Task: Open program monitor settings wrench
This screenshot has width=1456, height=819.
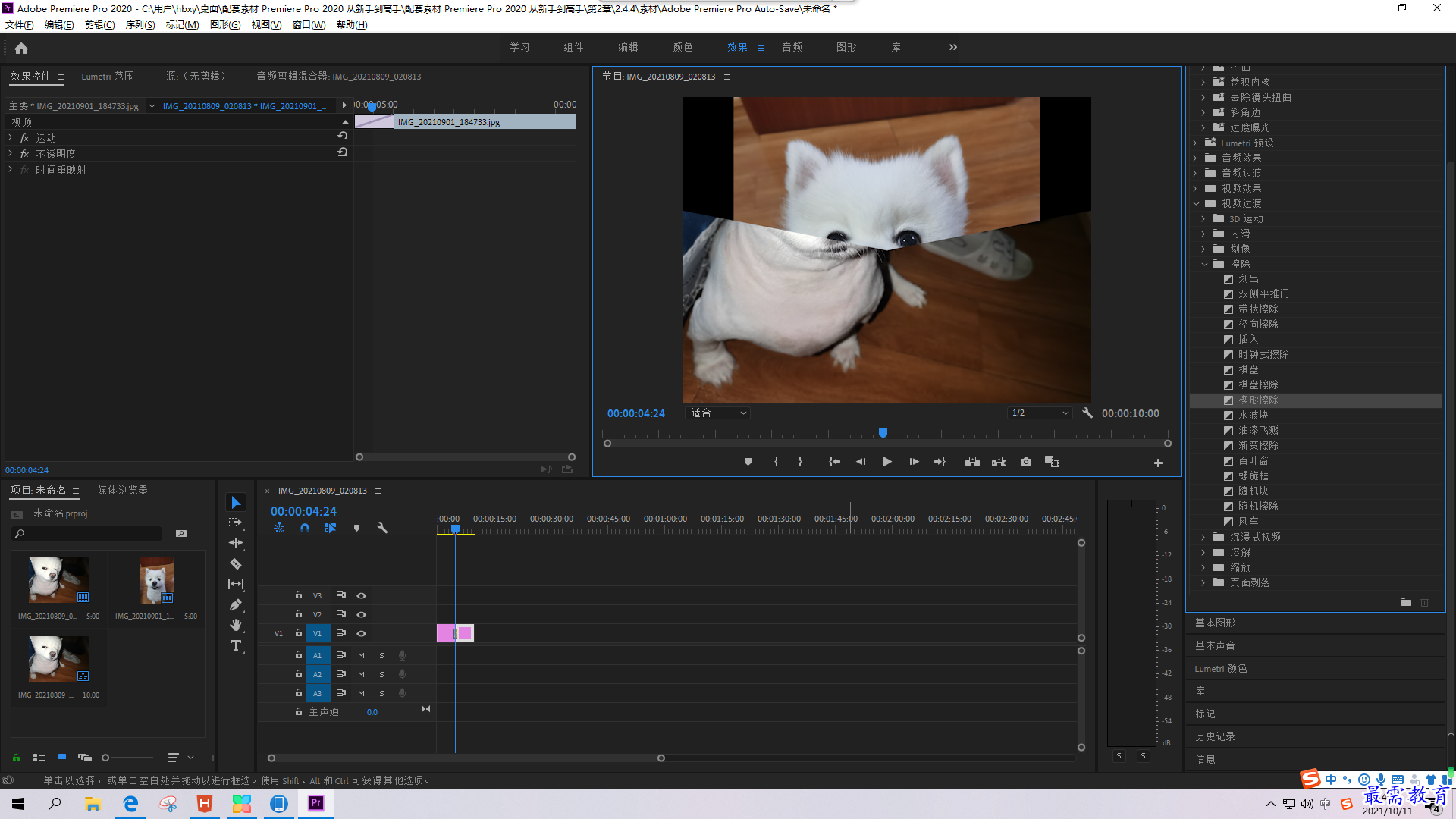Action: coord(1087,413)
